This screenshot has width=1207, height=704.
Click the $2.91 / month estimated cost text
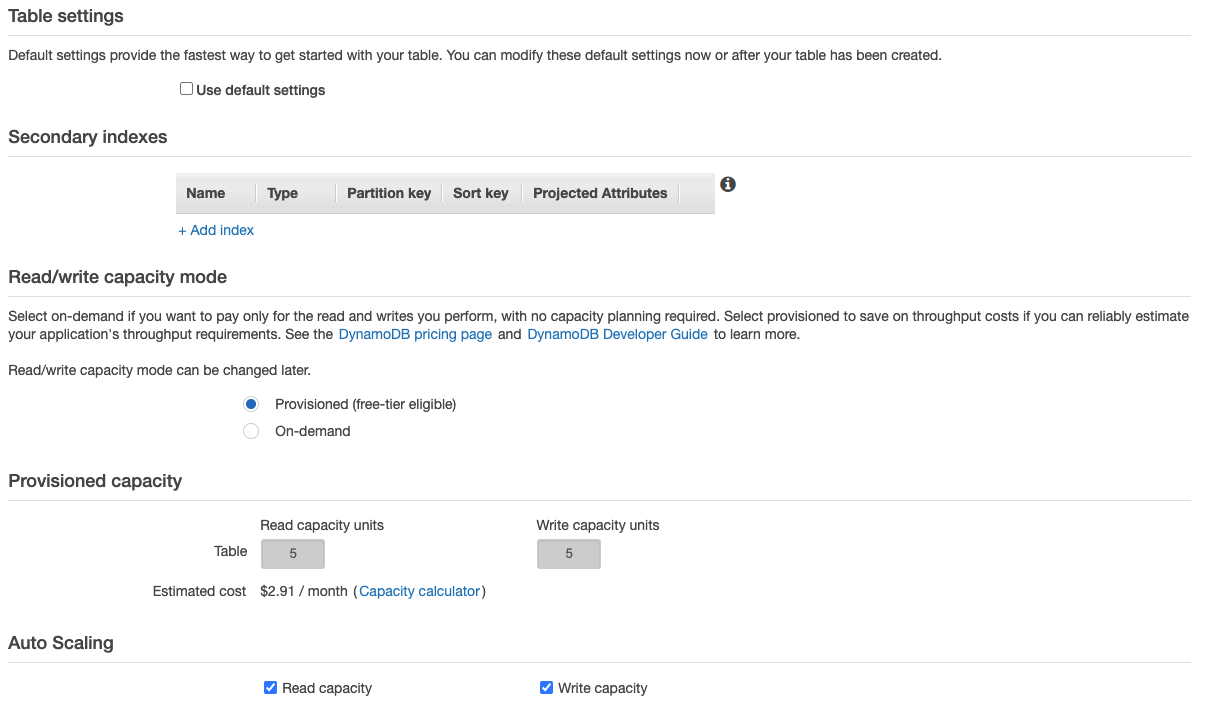pos(303,591)
